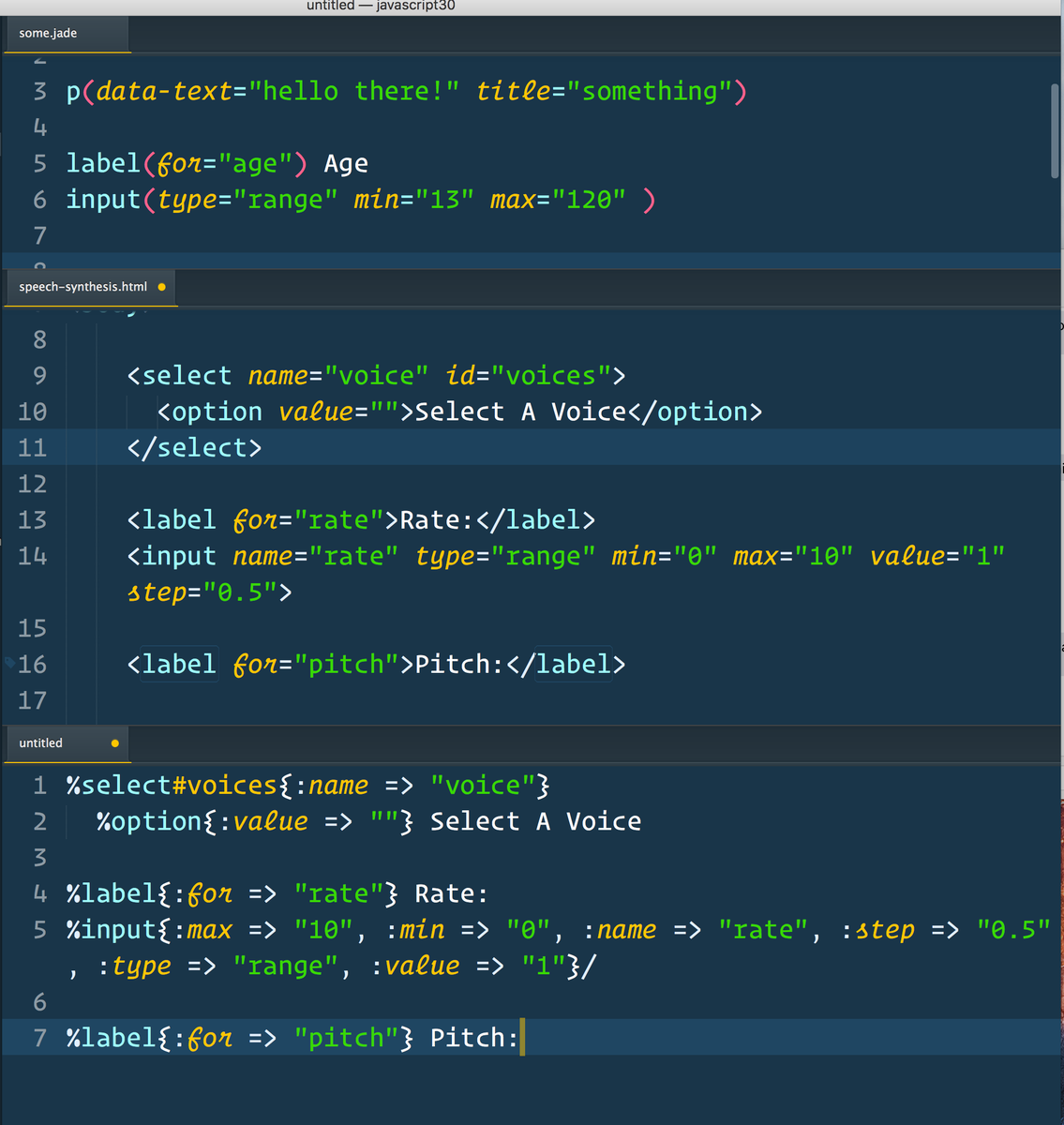
Task: Click the wrapped step="0.5" attribute in the HTML pane
Action: [x=209, y=592]
